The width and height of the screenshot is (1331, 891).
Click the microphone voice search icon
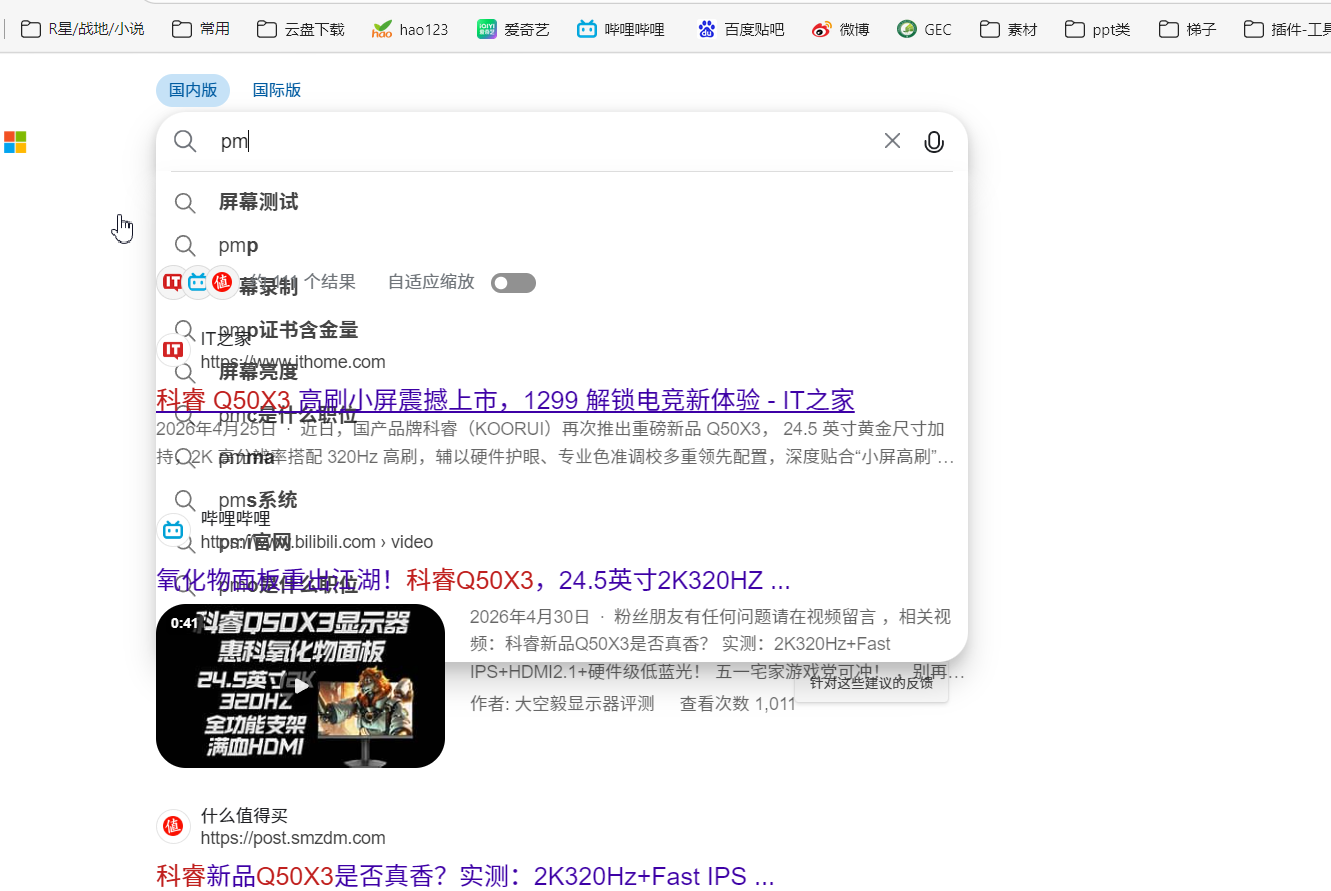(934, 142)
